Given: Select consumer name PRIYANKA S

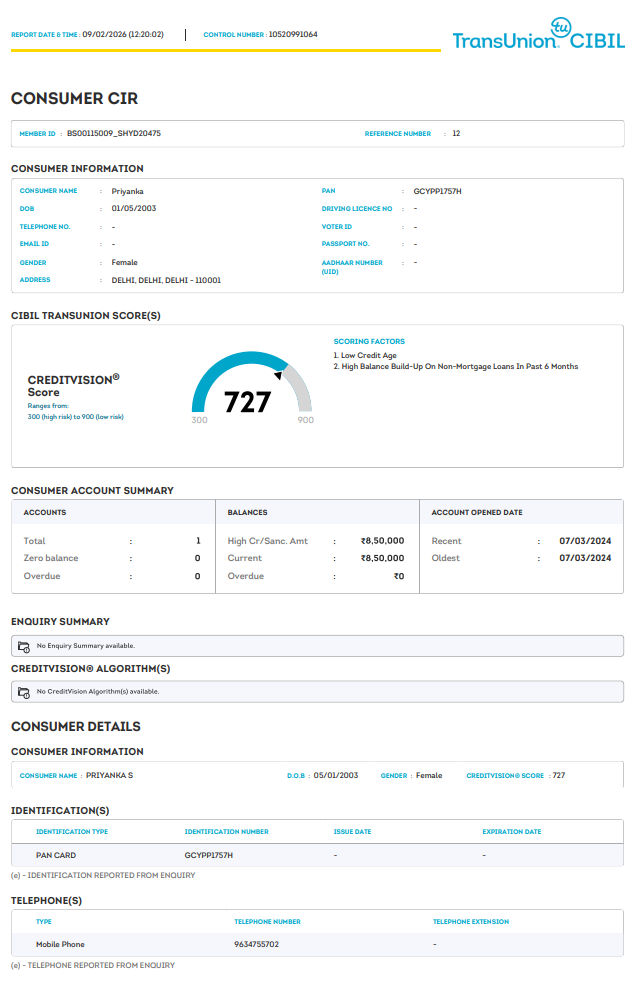Looking at the screenshot, I should coord(110,775).
